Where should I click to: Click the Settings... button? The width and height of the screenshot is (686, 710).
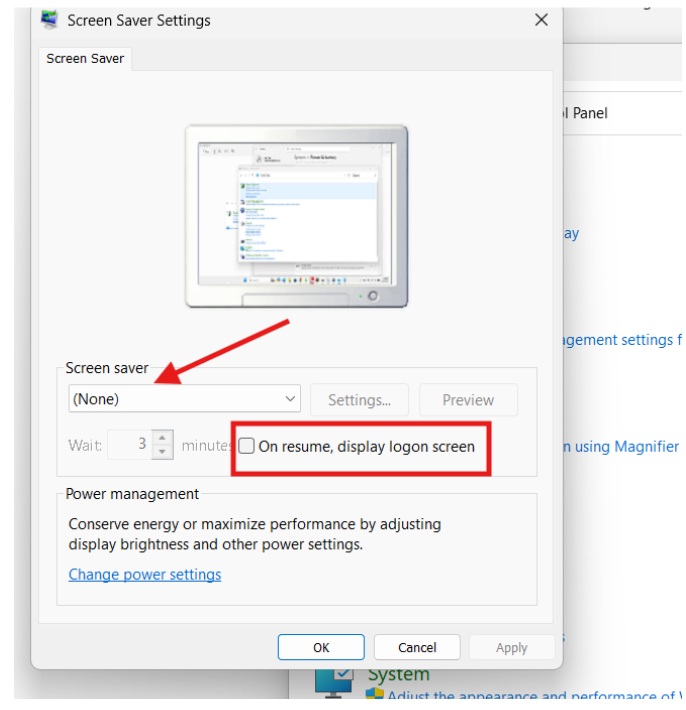[x=360, y=400]
